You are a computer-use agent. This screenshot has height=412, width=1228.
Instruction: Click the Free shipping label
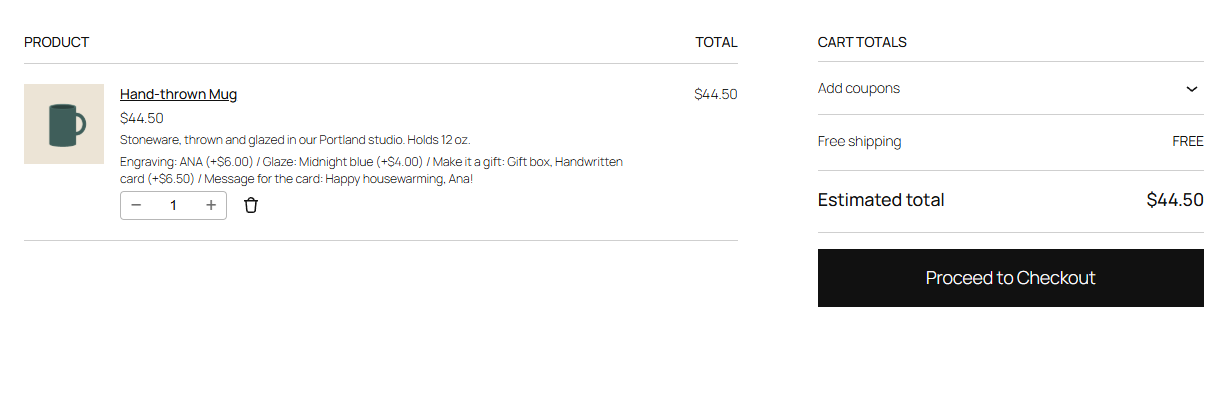(859, 141)
